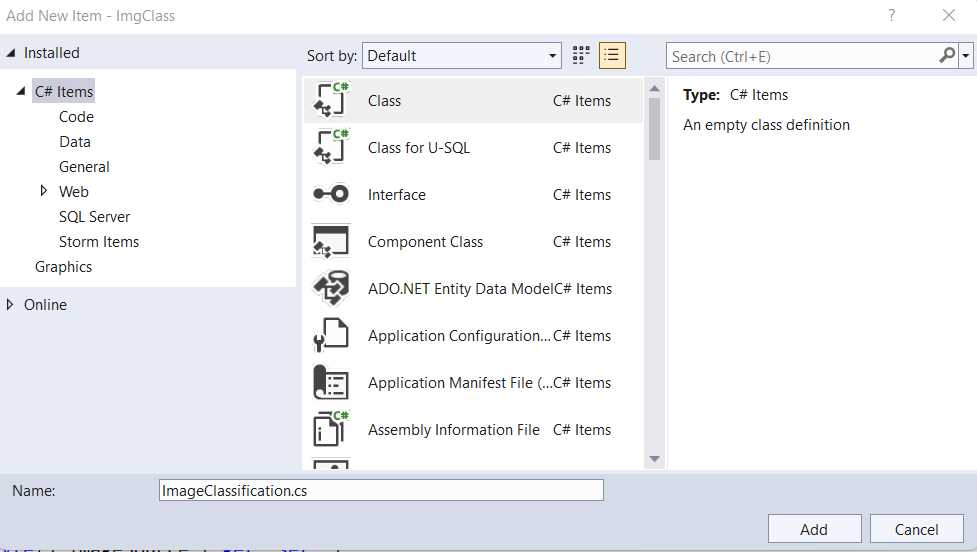The width and height of the screenshot is (977, 552).
Task: Select the Installed label
Action: coord(51,53)
